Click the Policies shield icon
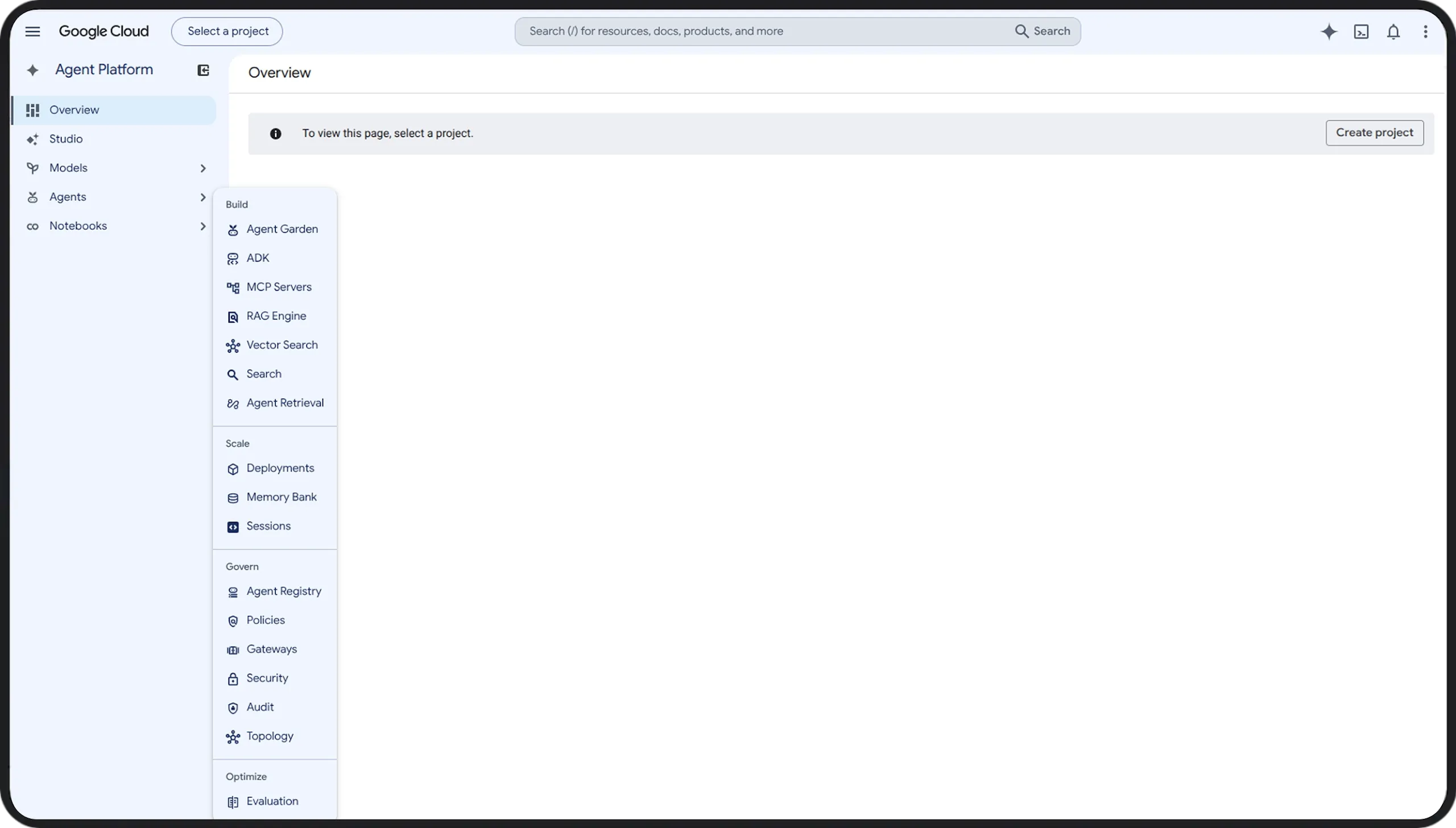This screenshot has height=828, width=1456. [233, 622]
